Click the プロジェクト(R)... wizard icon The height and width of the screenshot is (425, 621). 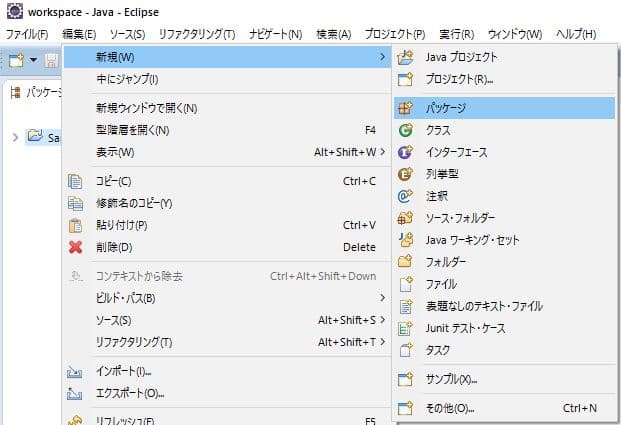coord(405,80)
